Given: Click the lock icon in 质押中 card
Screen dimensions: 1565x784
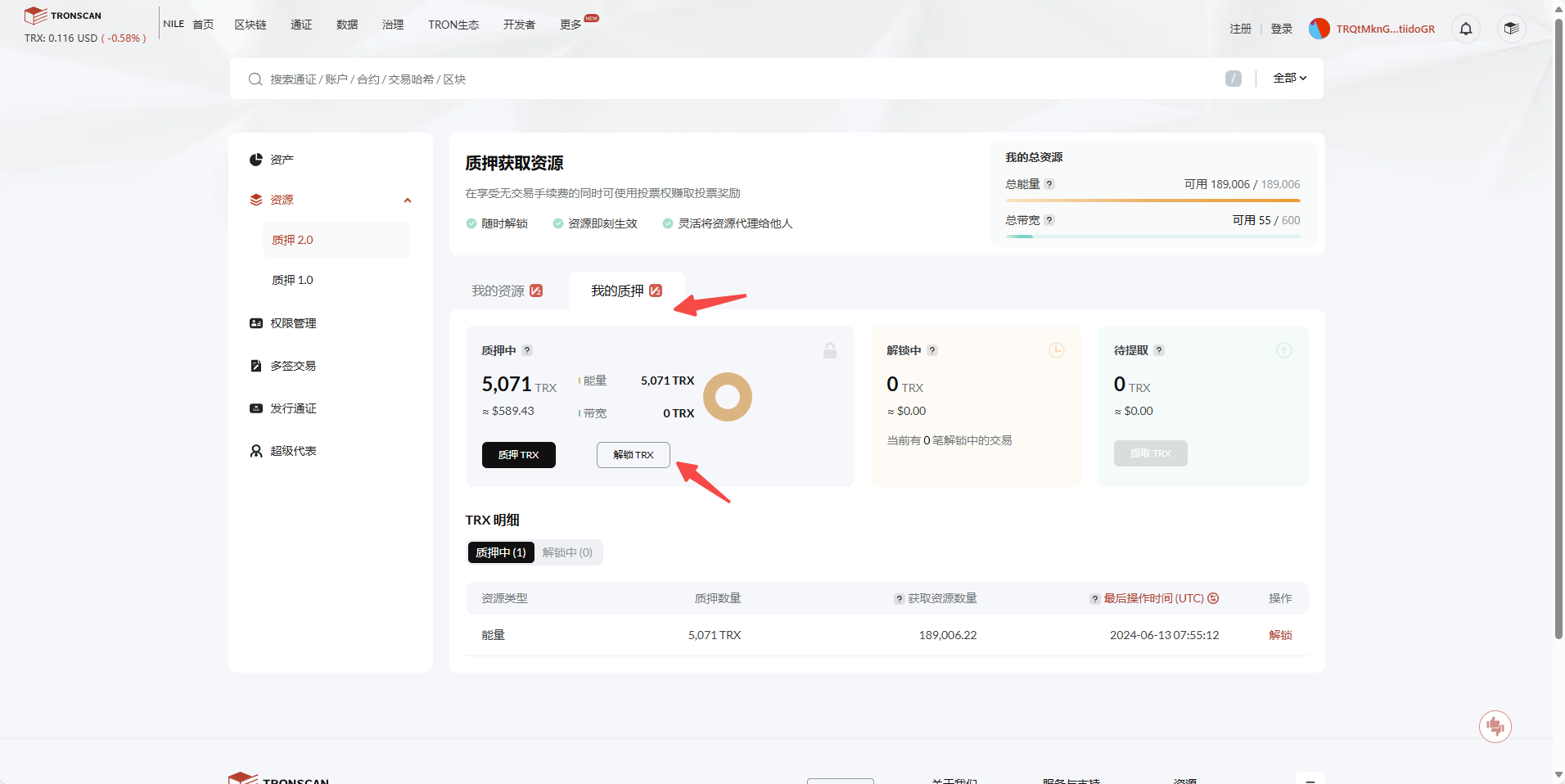Looking at the screenshot, I should (x=830, y=350).
